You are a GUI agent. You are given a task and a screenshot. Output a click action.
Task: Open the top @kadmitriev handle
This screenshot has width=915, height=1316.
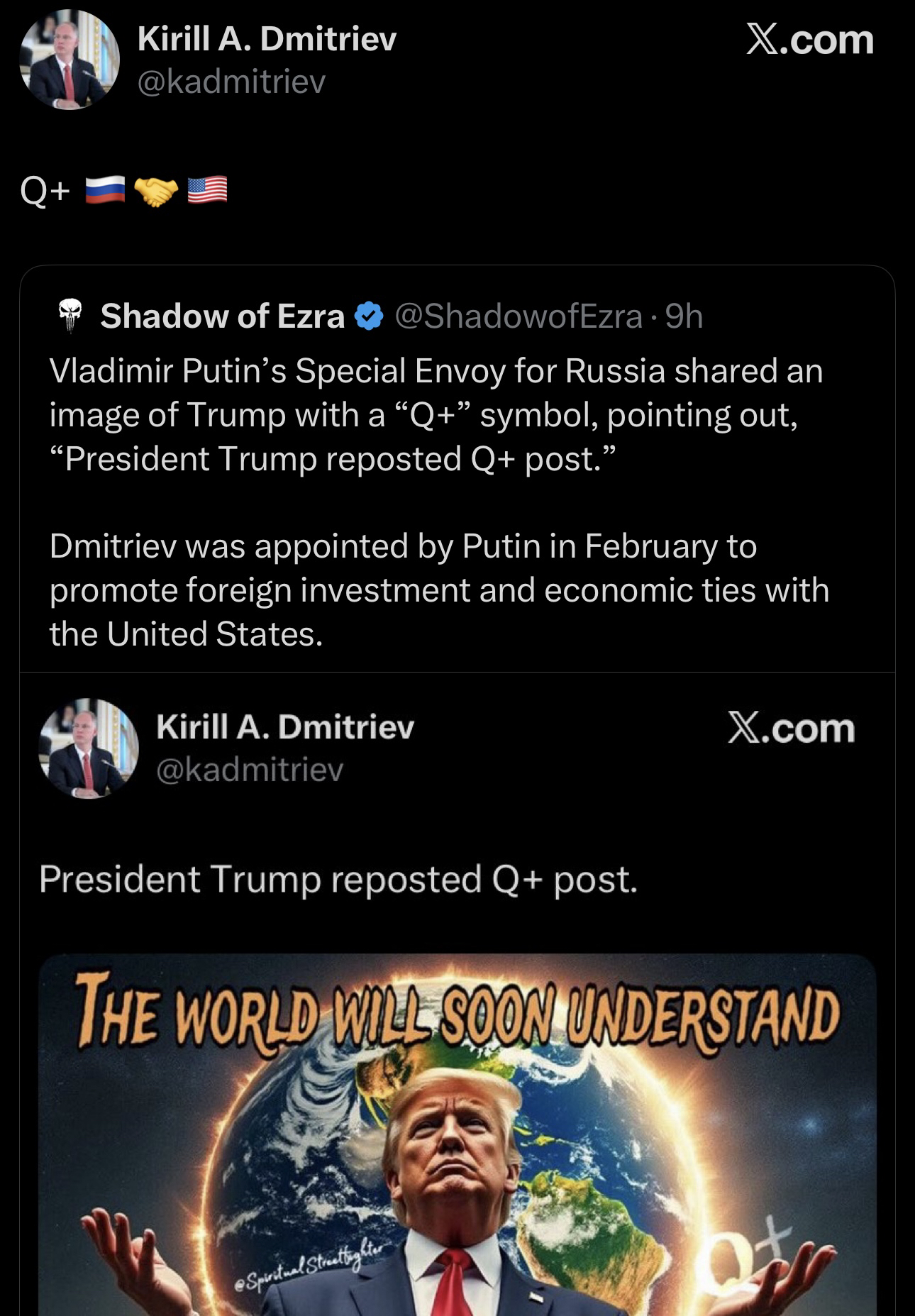[231, 82]
